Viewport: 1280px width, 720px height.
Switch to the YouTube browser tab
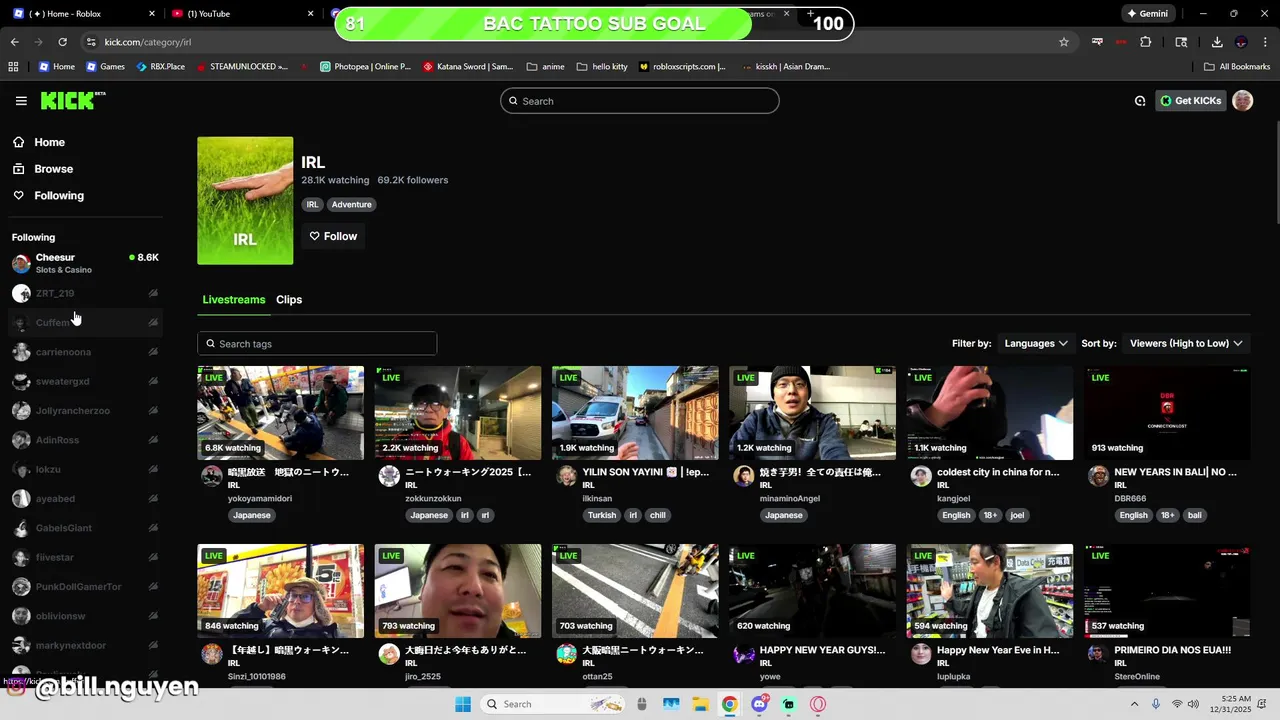(x=240, y=14)
